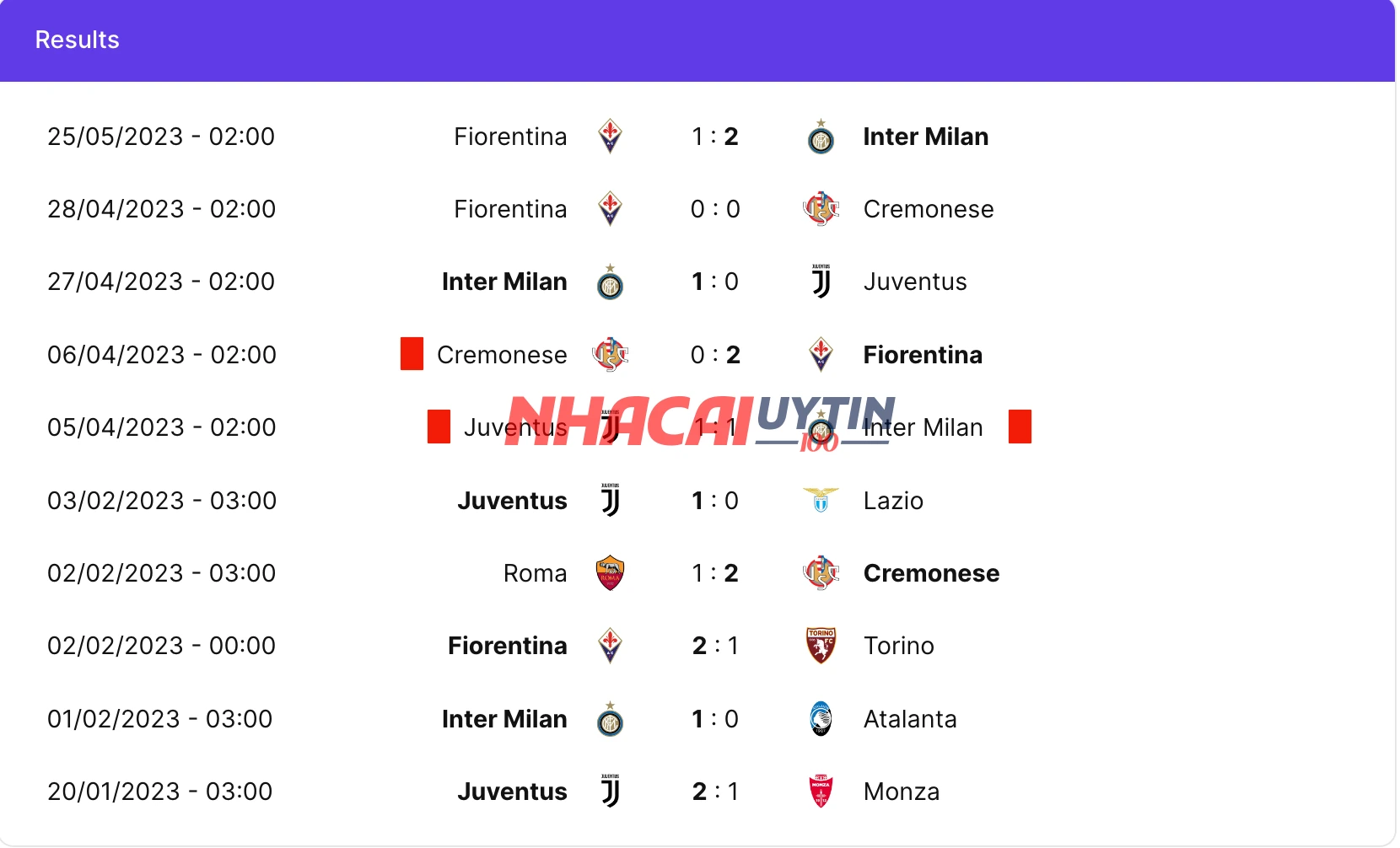Select the Juventus logo icon

coord(821,282)
